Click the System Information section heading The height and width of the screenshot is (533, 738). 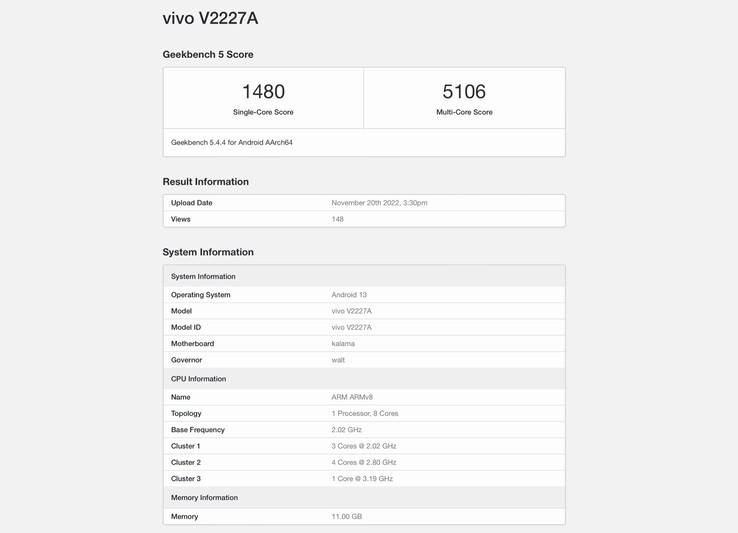click(208, 252)
